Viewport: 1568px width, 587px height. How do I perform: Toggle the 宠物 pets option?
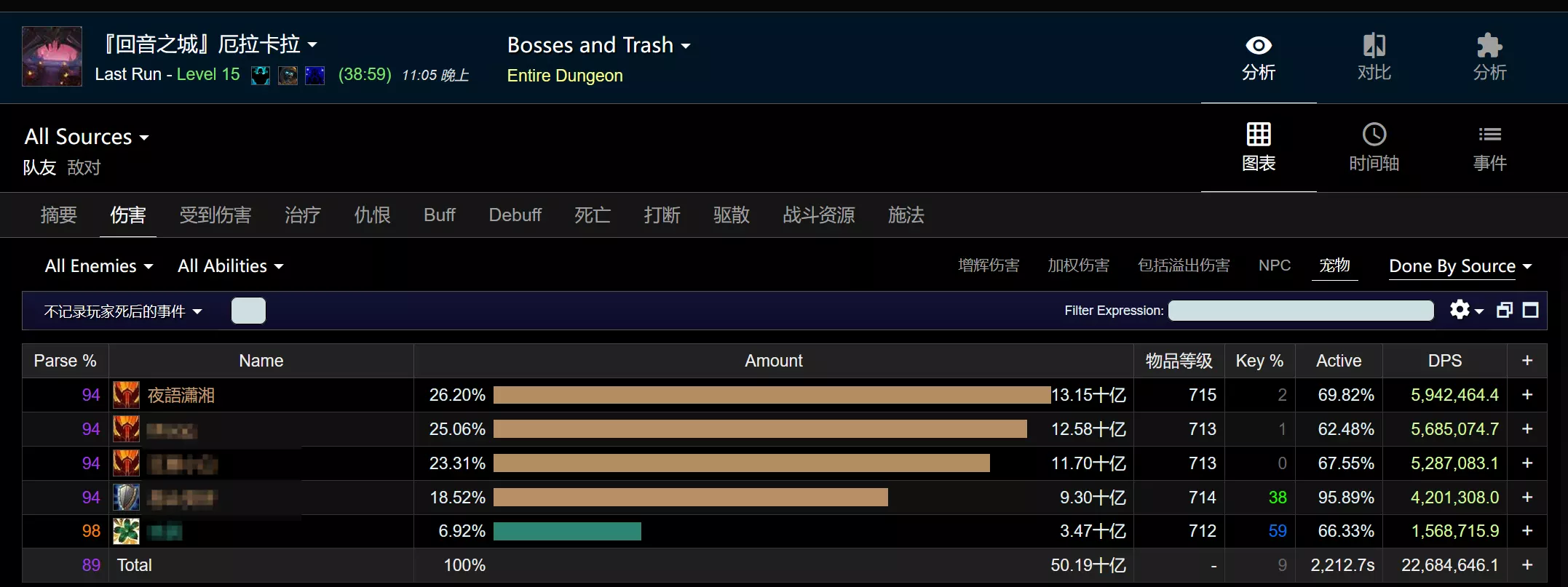coord(1334,265)
